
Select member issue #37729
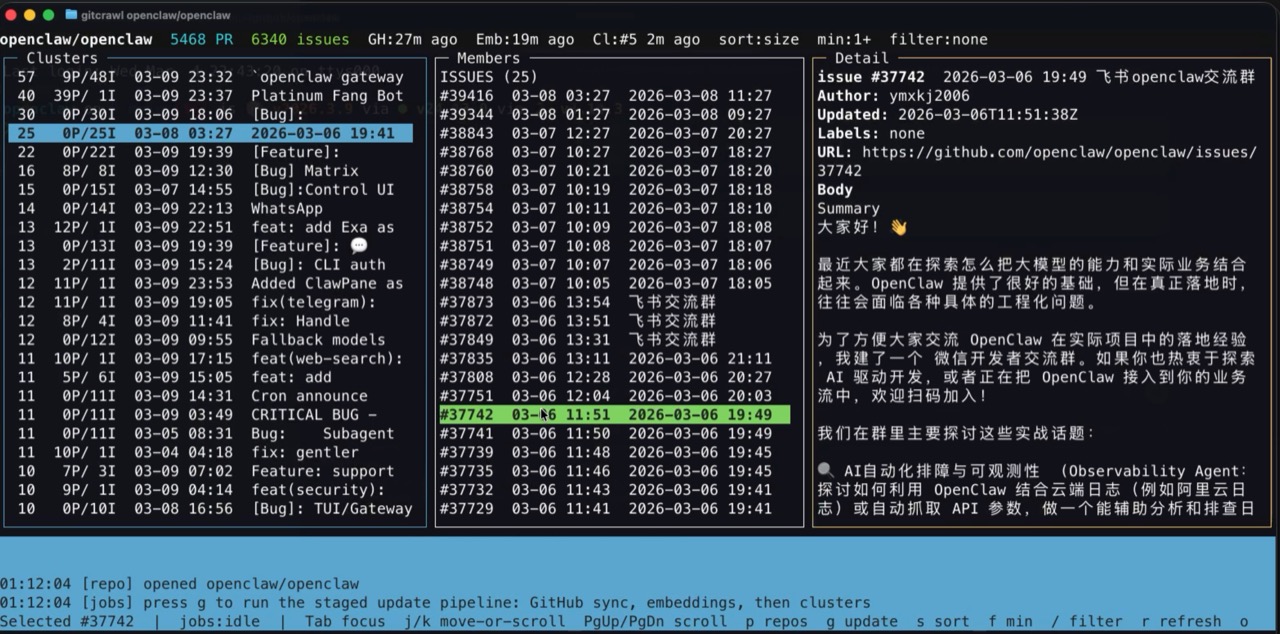pyautogui.click(x=614, y=509)
